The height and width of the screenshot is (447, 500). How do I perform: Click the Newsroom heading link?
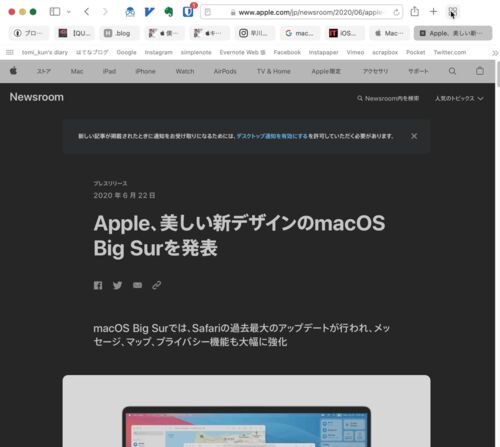36,97
